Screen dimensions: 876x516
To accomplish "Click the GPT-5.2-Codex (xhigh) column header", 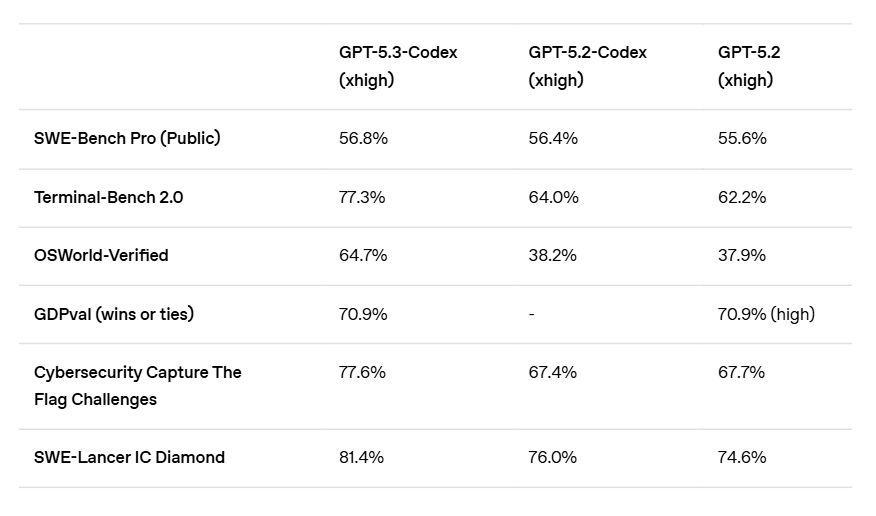I will point(587,66).
